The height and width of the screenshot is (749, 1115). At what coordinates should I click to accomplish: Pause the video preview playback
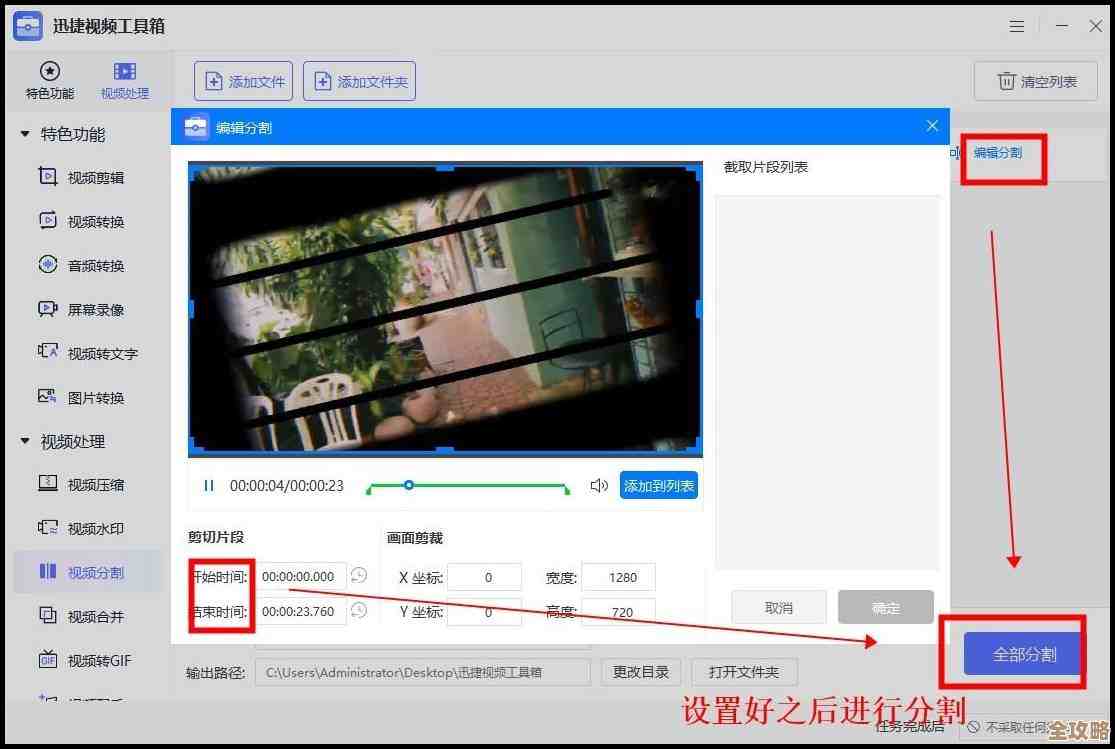coord(208,485)
